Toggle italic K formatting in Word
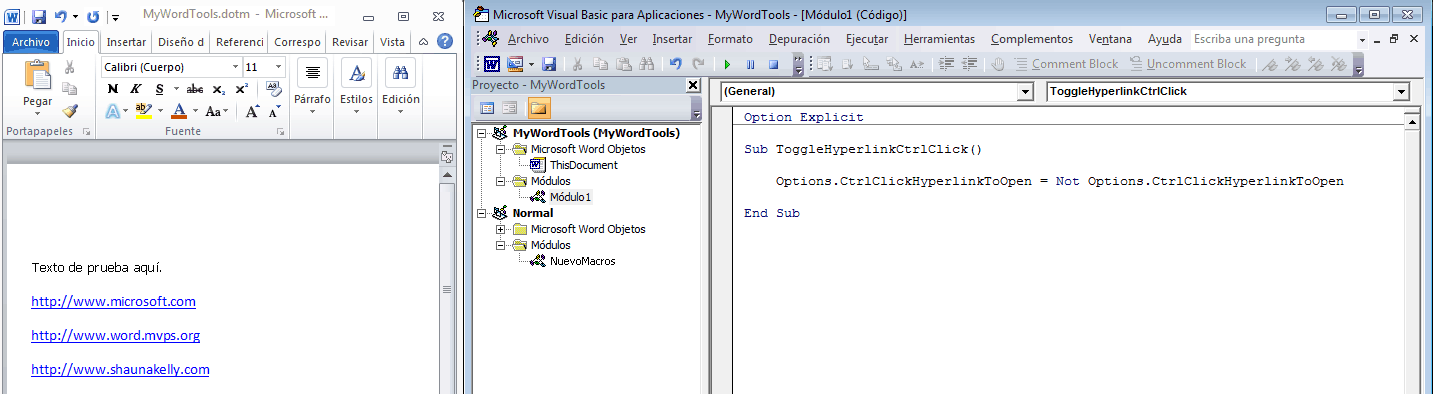Screen dimensions: 1434x394 tap(135, 89)
